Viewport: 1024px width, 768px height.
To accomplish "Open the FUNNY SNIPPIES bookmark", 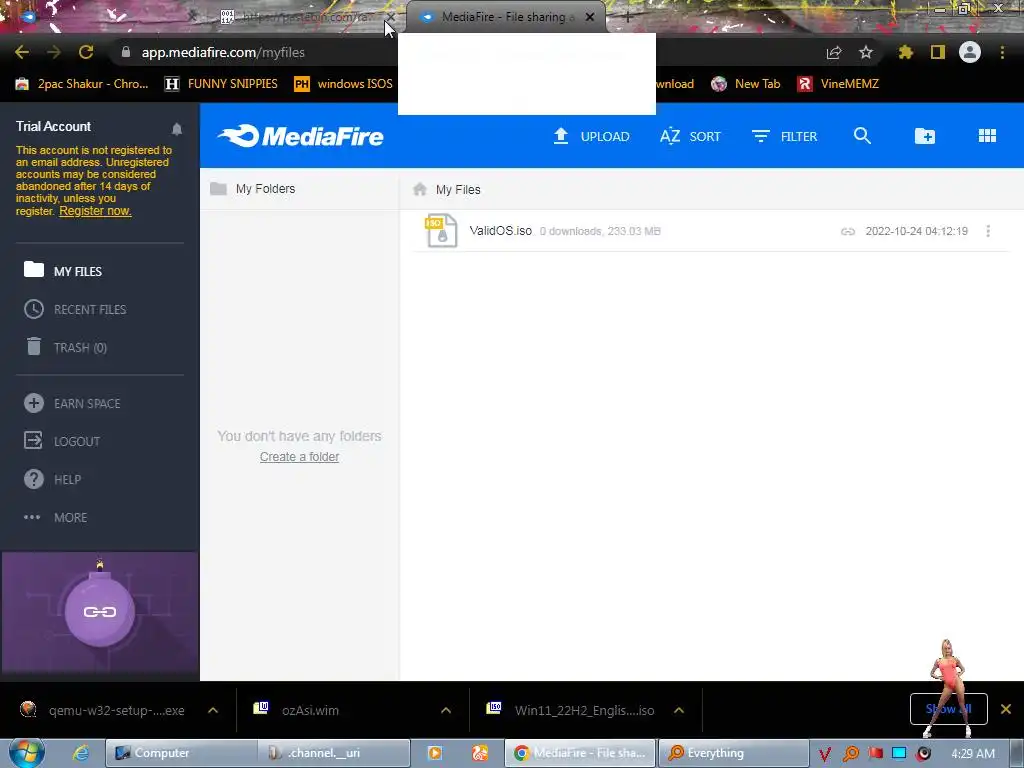I will coord(221,84).
